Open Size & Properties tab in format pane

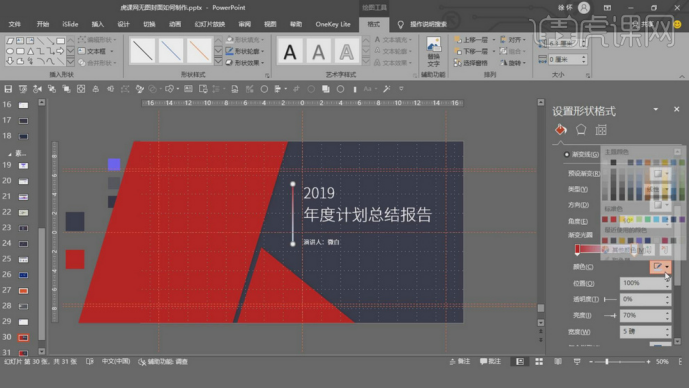pyautogui.click(x=601, y=130)
